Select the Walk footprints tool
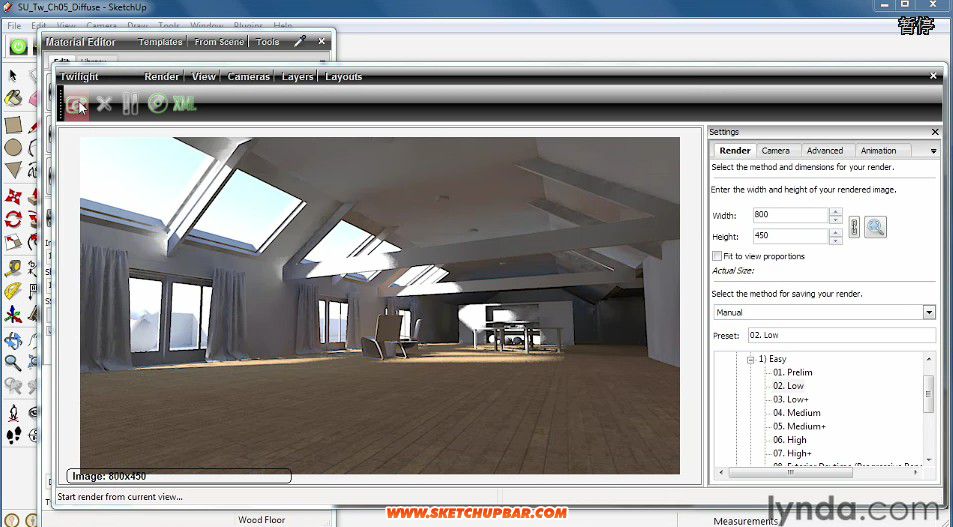This screenshot has width=953, height=527. pos(13,435)
